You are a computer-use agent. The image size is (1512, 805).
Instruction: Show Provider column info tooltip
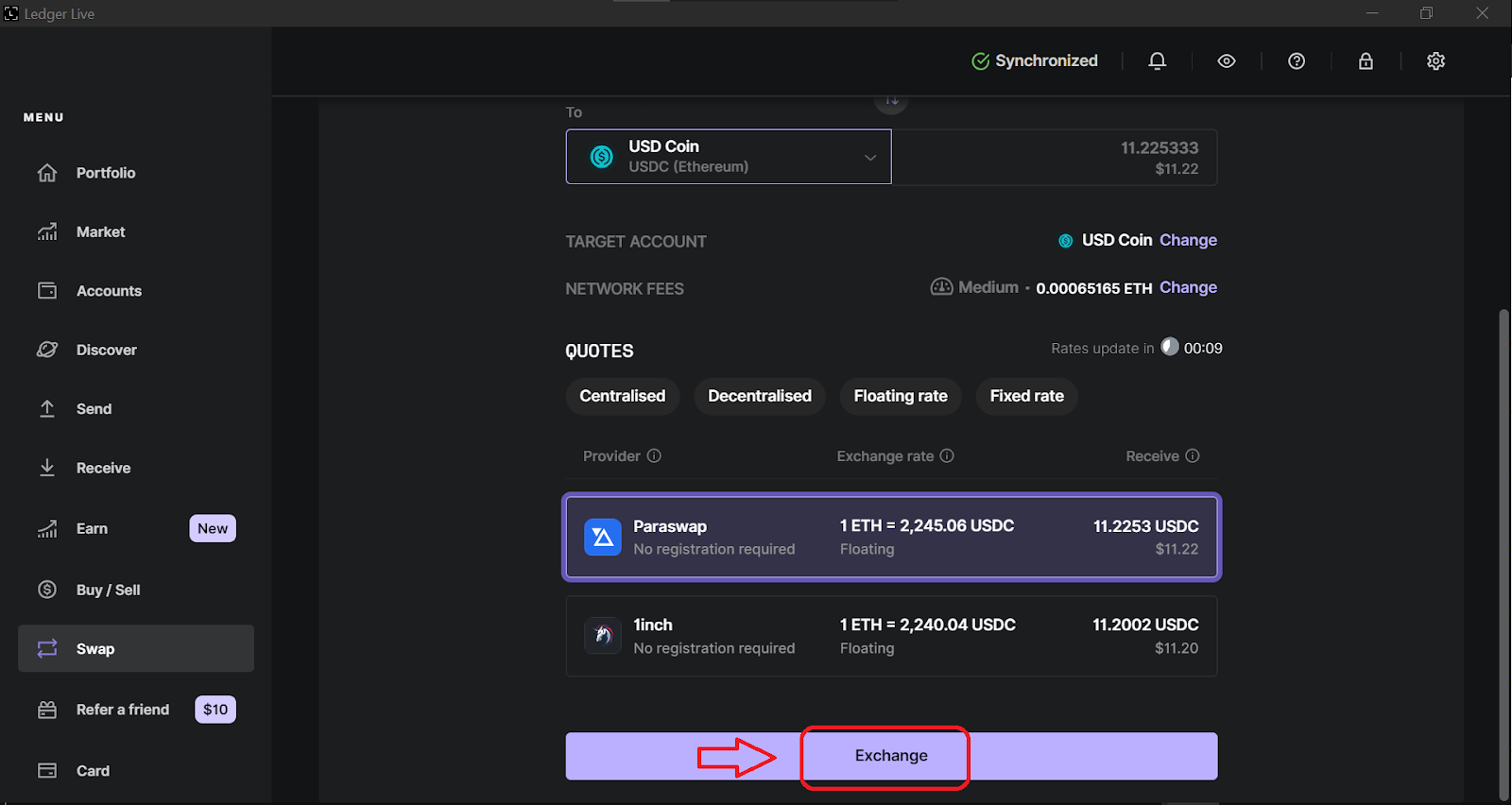654,455
